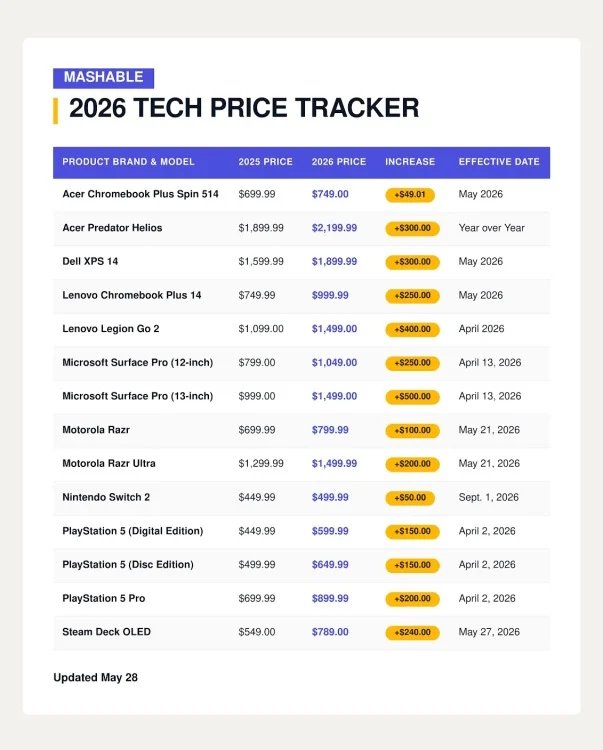Screen dimensions: 603x750
Task: Click the MASHABLE logo badge
Action: (x=103, y=78)
